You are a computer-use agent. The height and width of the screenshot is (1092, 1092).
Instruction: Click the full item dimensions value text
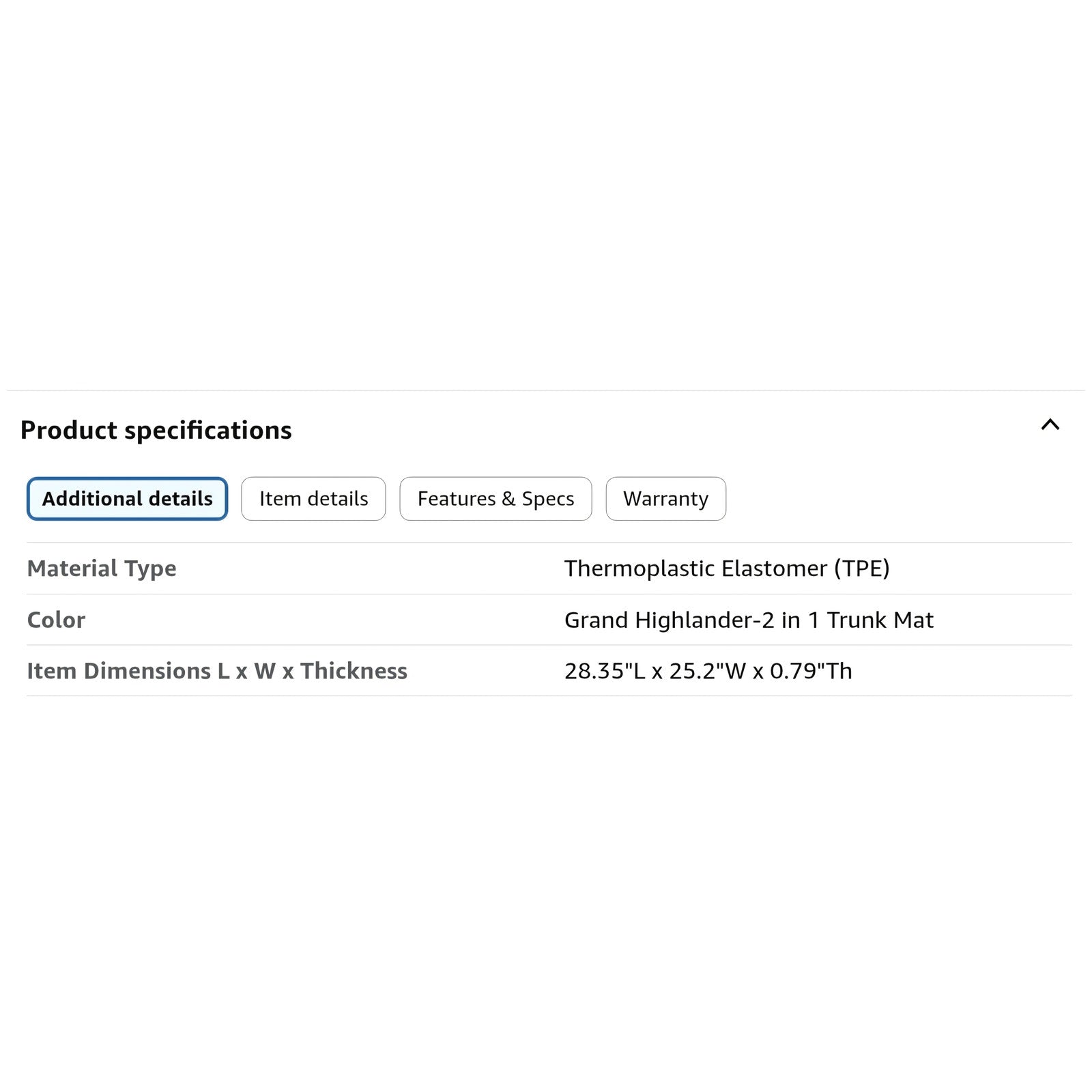pos(708,671)
